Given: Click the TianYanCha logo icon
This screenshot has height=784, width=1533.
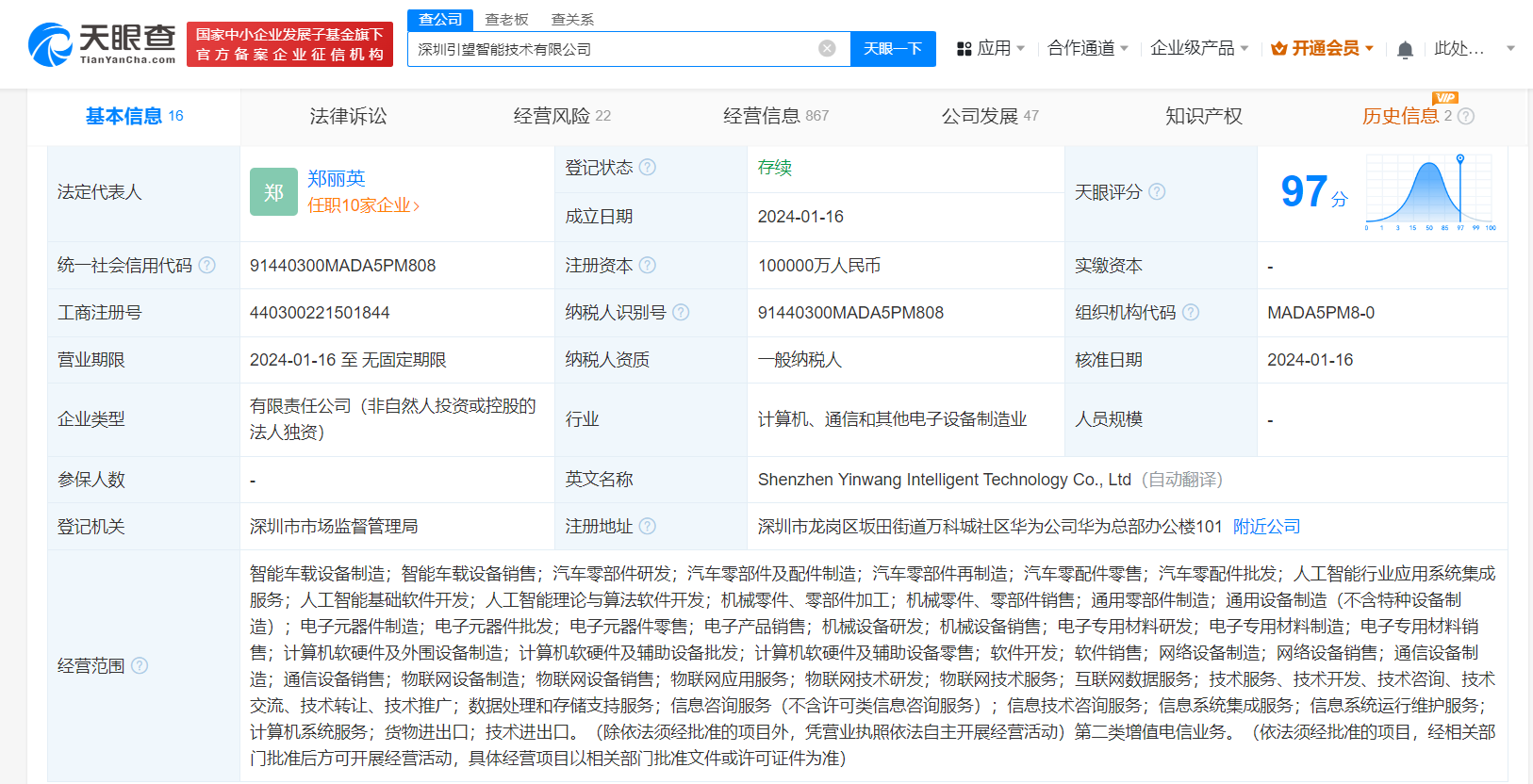Looking at the screenshot, I should (x=50, y=45).
